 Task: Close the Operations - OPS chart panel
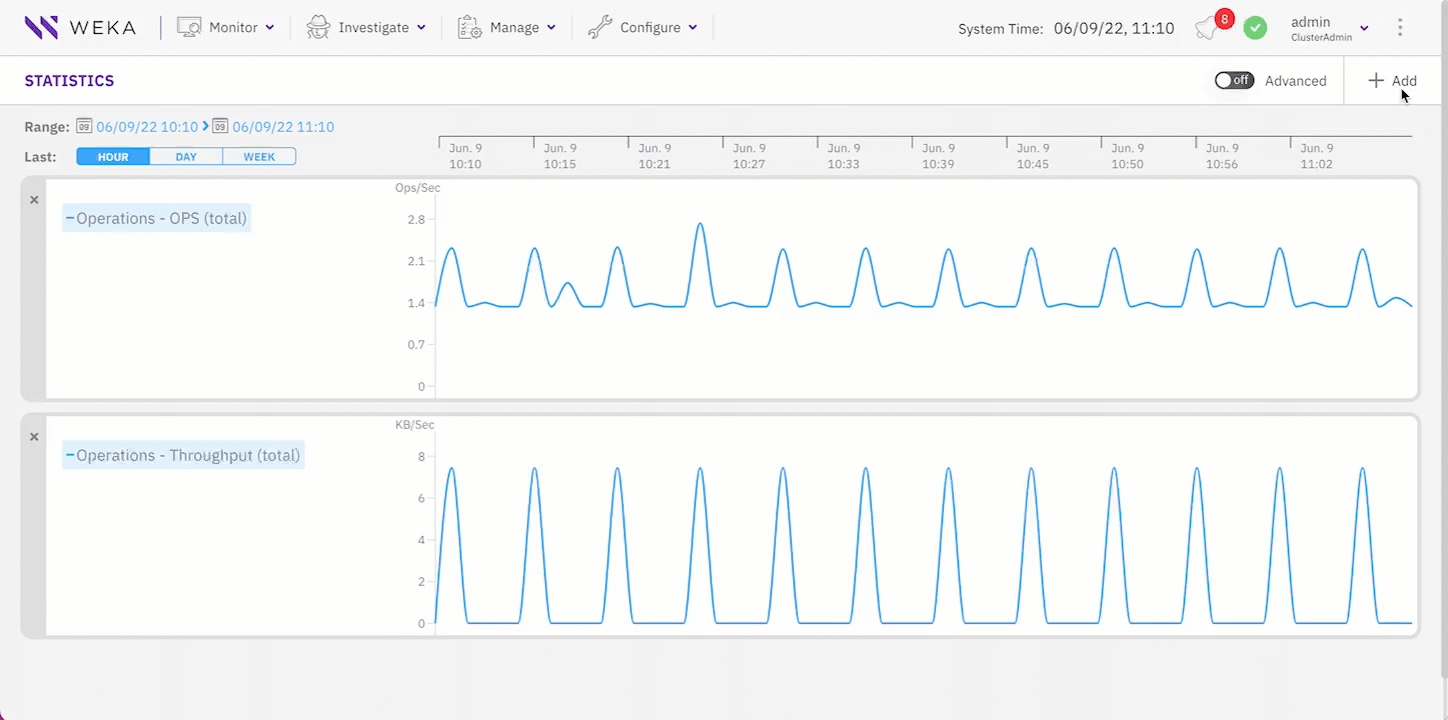point(34,200)
